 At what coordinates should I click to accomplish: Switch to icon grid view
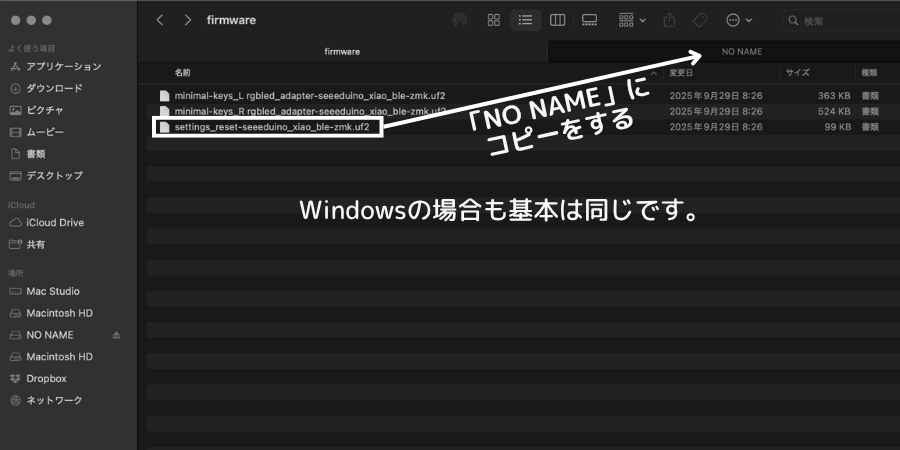coord(493,20)
